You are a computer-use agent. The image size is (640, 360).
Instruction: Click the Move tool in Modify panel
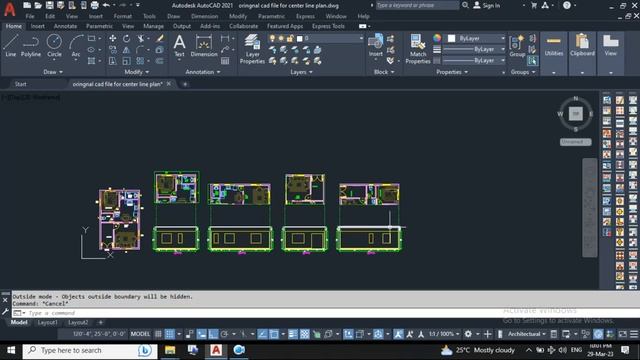113,38
